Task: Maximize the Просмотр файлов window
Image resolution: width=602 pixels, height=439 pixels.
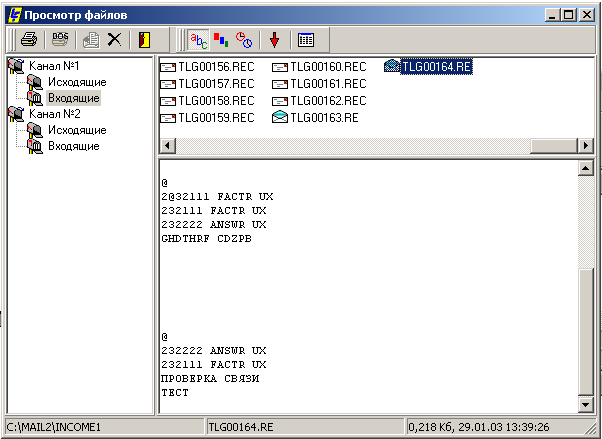Action: (x=569, y=15)
